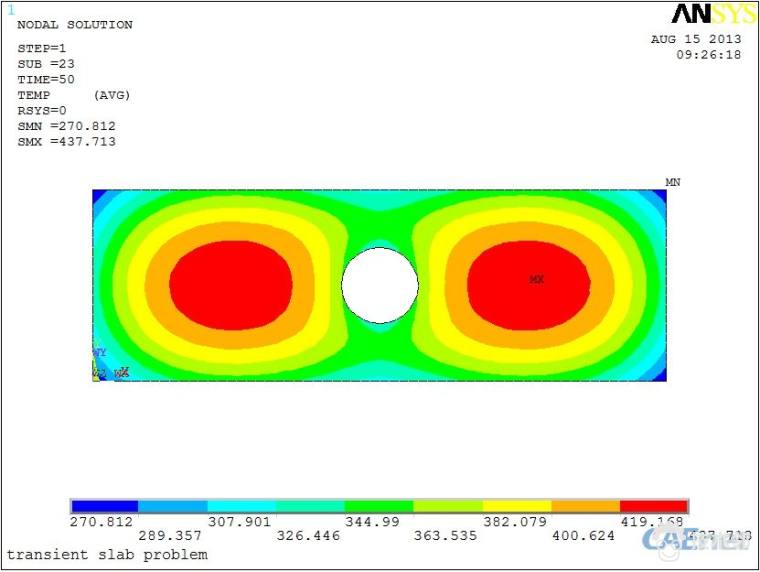Click the AUG 15 2013 date stamp
760x572 pixels.
click(696, 40)
